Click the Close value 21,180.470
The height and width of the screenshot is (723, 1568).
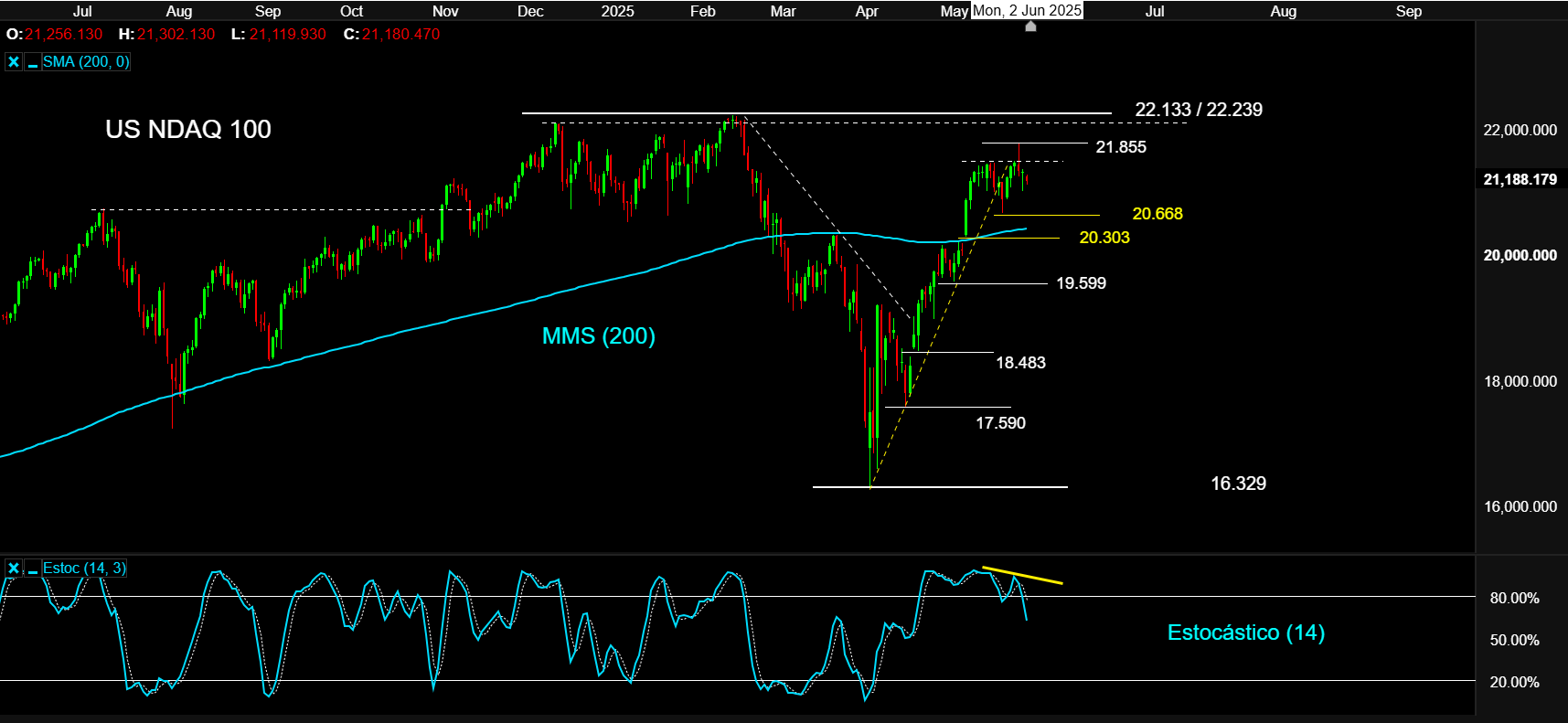400,34
